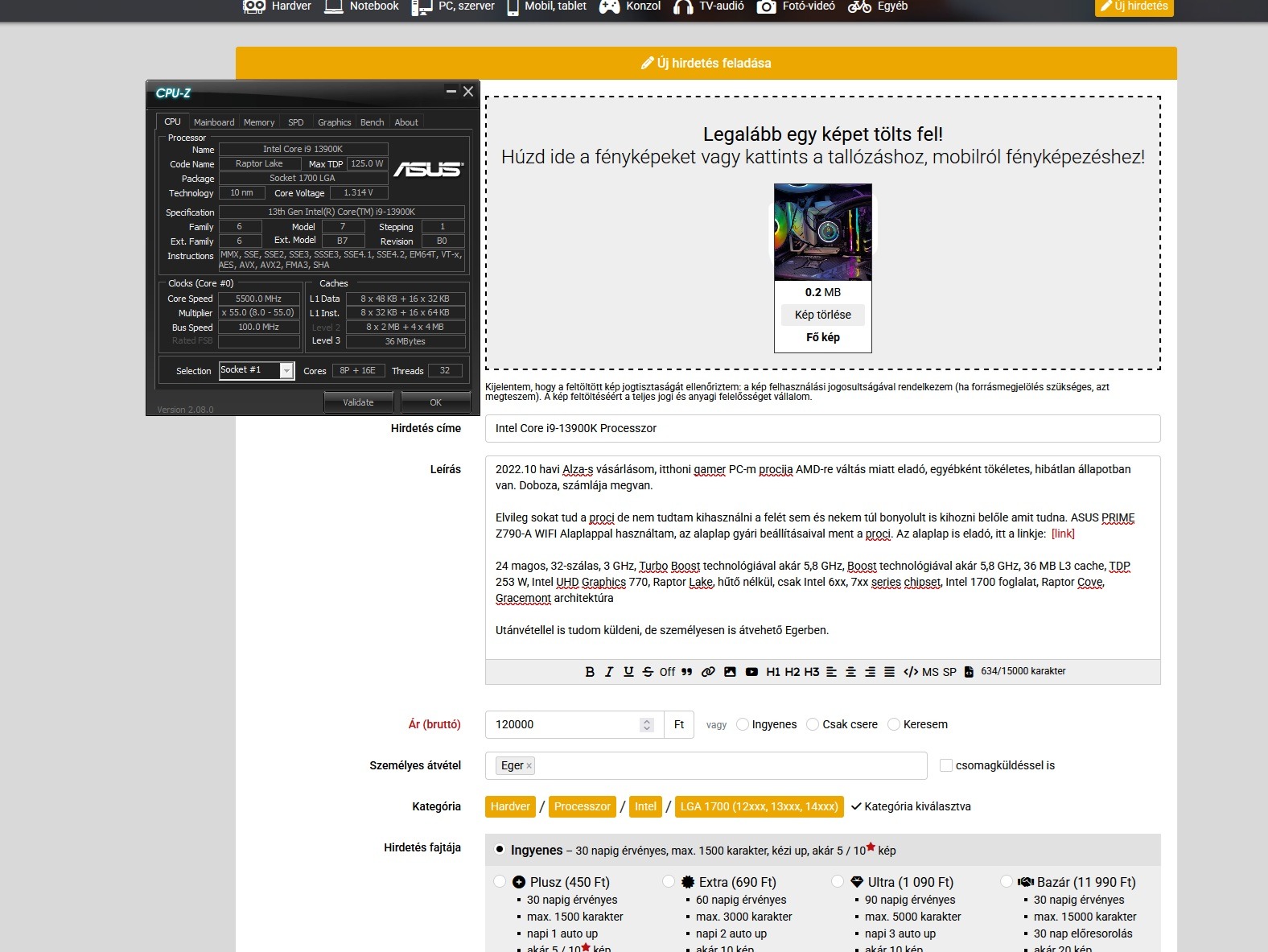
Task: Click the MS toolbar button
Action: [x=930, y=672]
